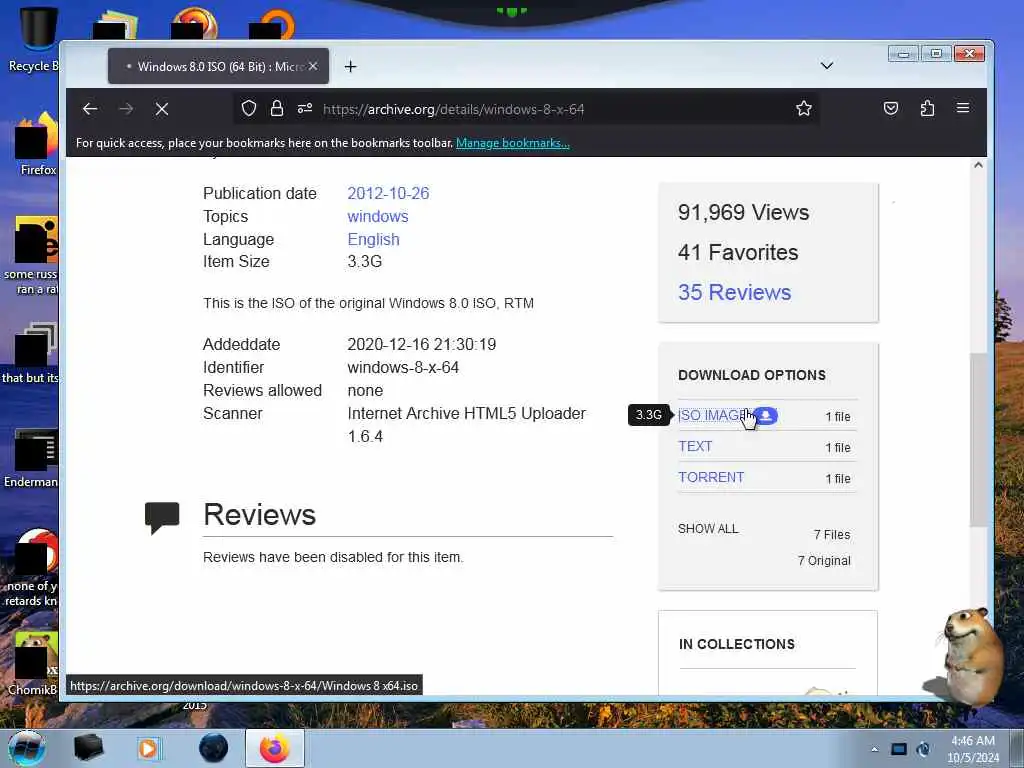Open the Firefox desktop shortcut

[36, 144]
